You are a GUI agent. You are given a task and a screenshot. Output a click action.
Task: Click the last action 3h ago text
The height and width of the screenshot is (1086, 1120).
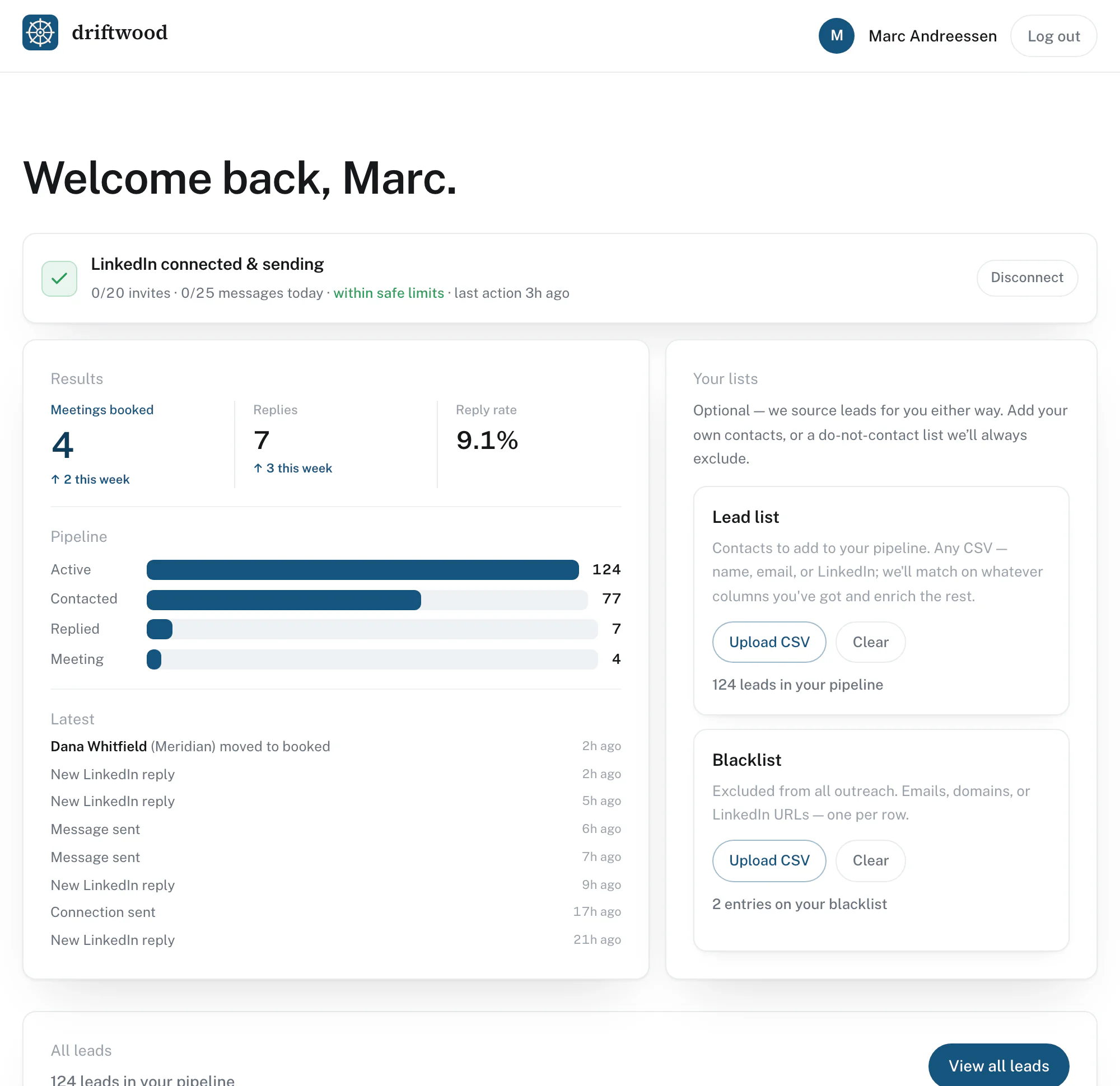(511, 293)
